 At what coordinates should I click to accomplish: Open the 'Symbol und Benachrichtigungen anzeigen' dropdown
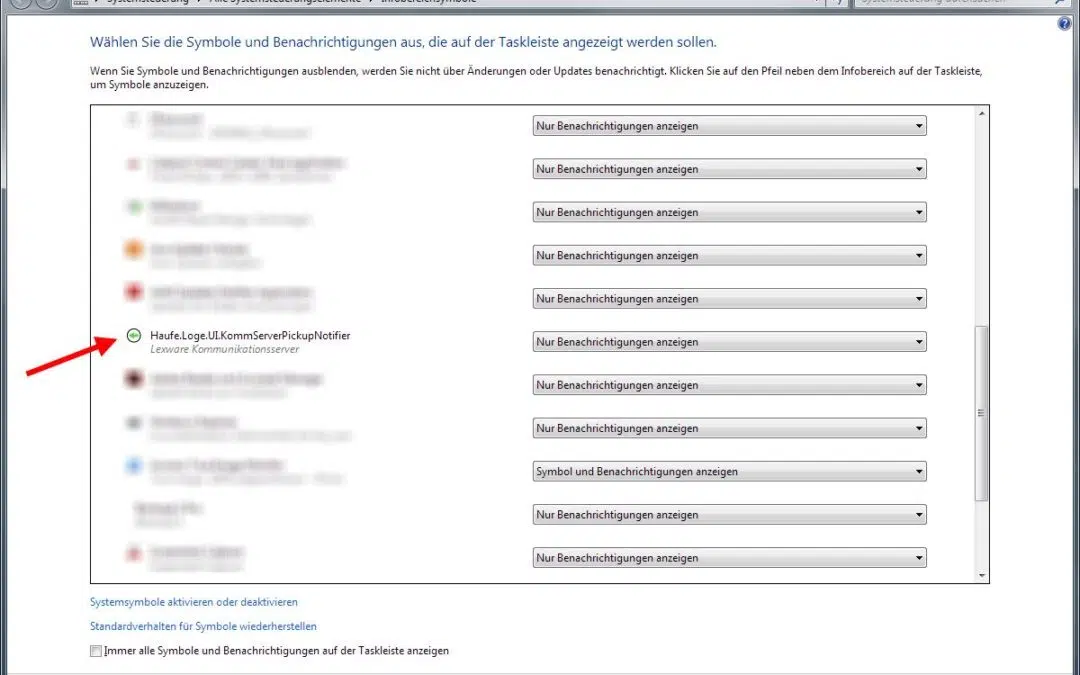click(x=729, y=471)
